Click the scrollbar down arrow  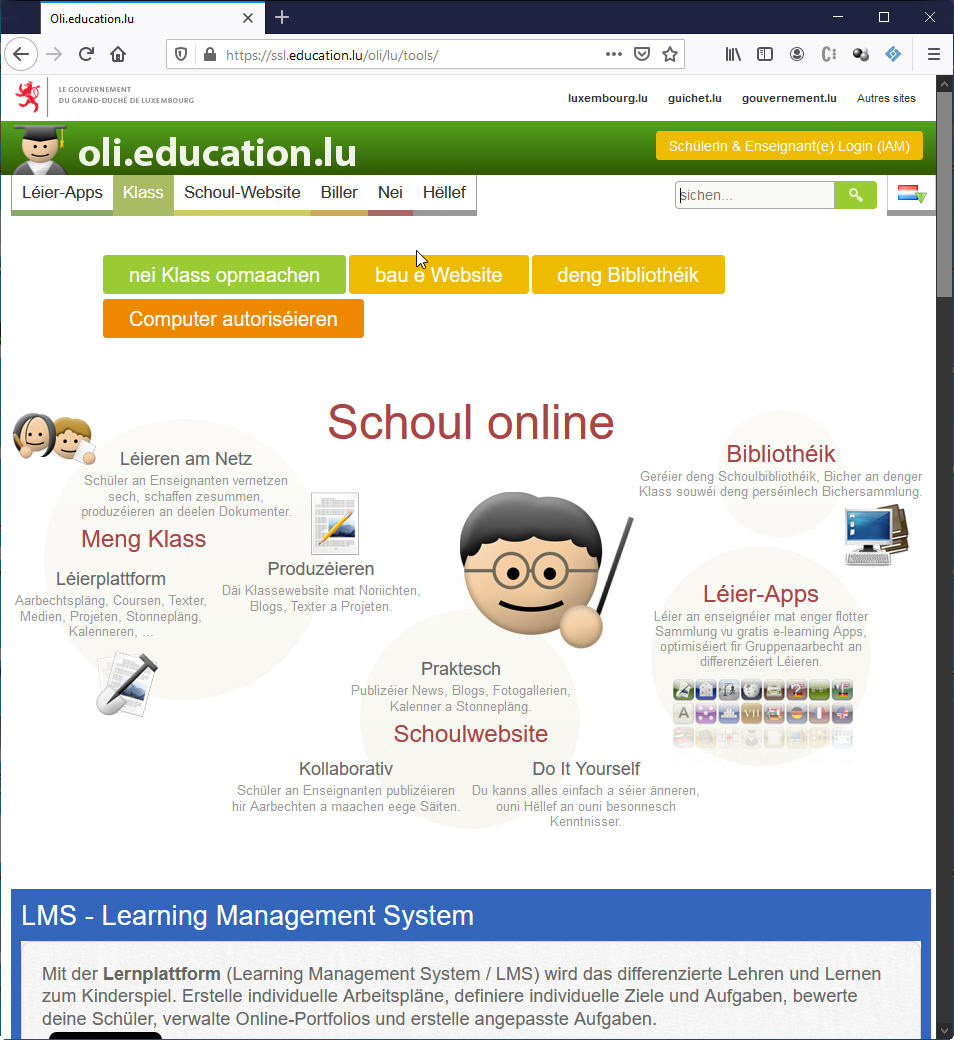click(x=945, y=1031)
